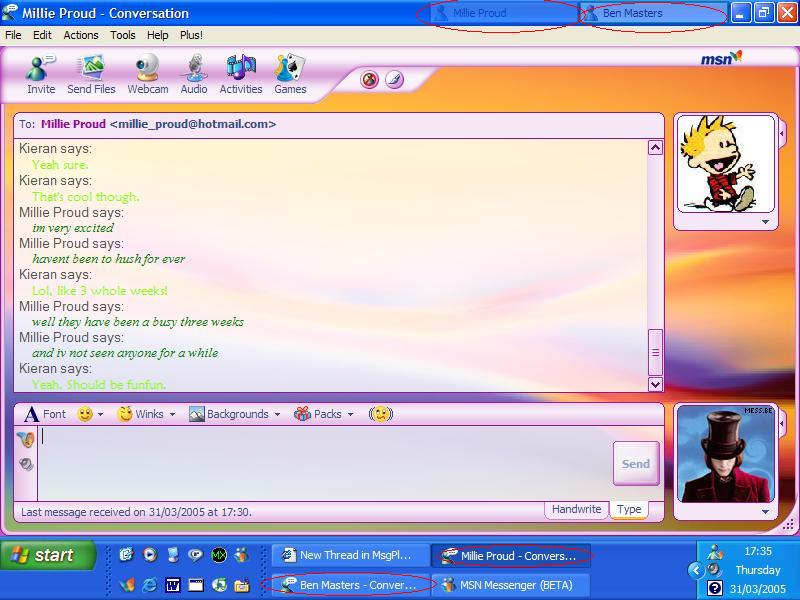Click the block contact icon
This screenshot has width=800, height=600.
coord(370,80)
